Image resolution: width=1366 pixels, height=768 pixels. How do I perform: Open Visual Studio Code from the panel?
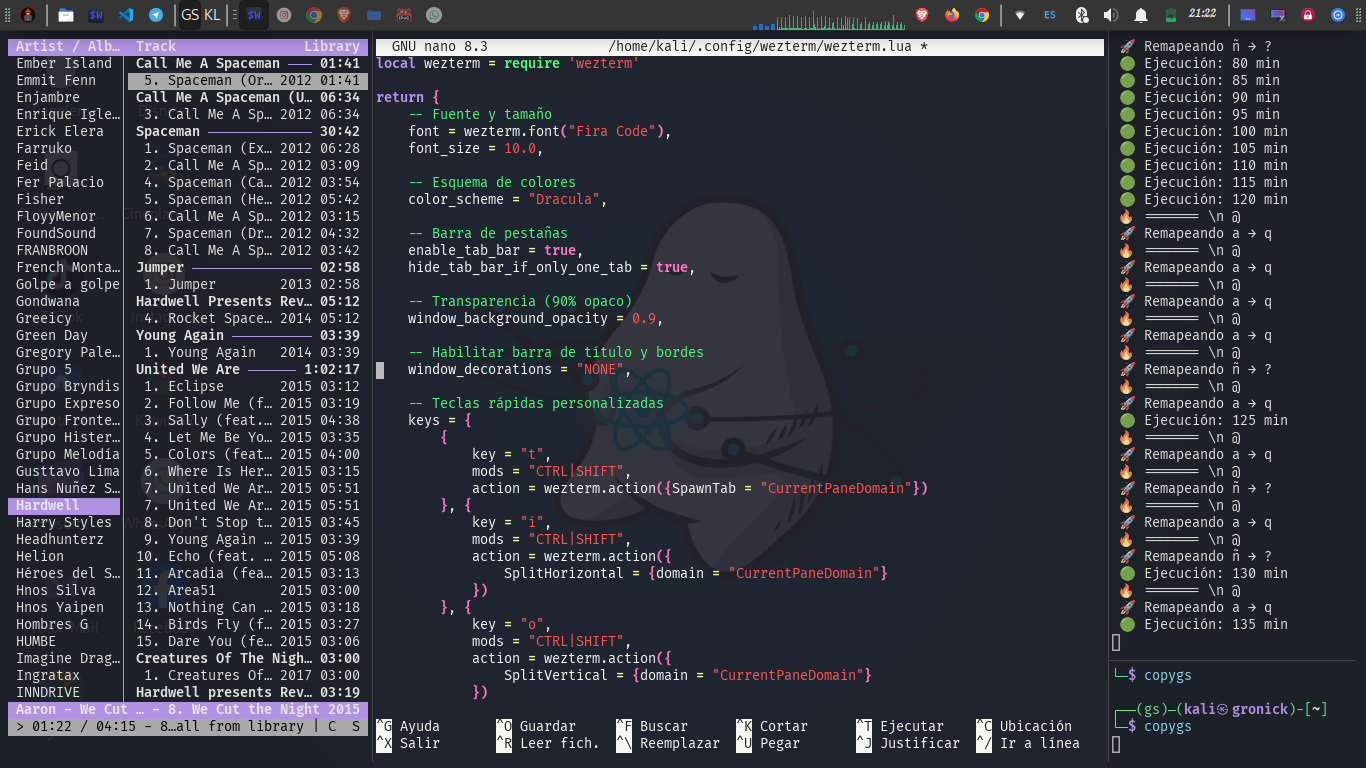pyautogui.click(x=126, y=15)
